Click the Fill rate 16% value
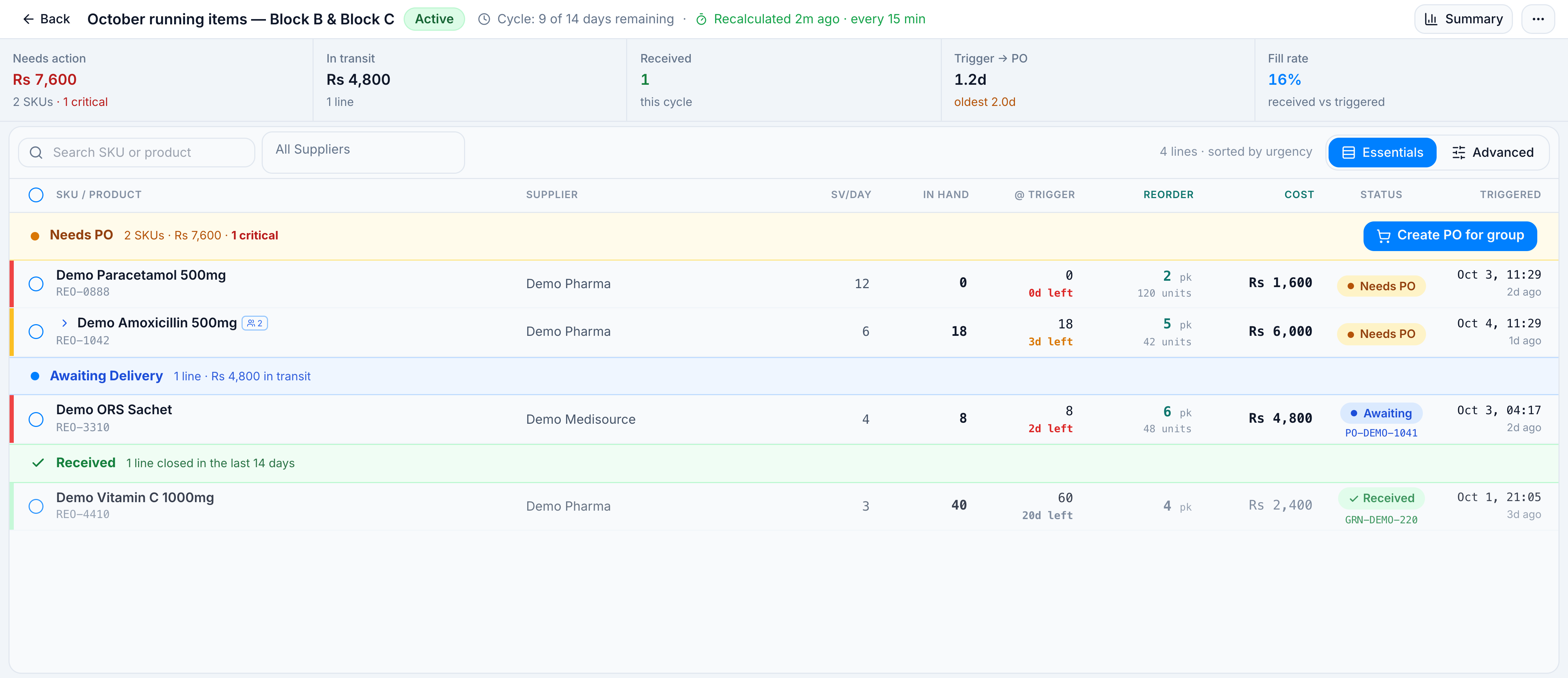The height and width of the screenshot is (678, 1568). pyautogui.click(x=1284, y=80)
